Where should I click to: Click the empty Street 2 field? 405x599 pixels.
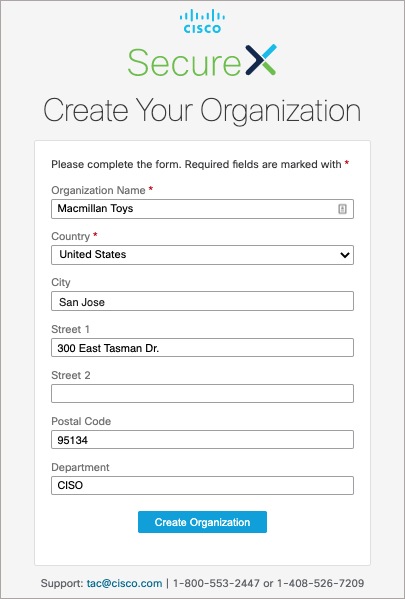[x=202, y=393]
